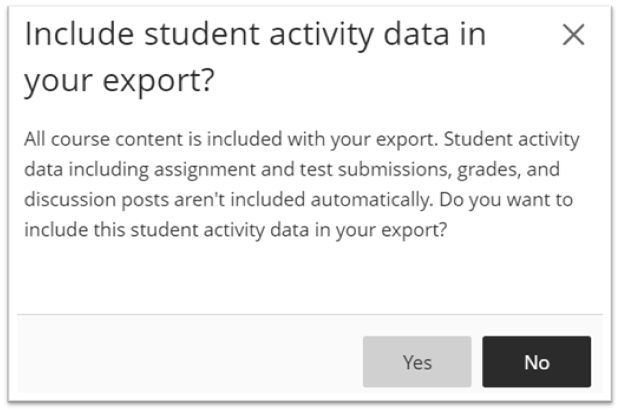Decline student activity data with No
This screenshot has width=620, height=412.
537,362
